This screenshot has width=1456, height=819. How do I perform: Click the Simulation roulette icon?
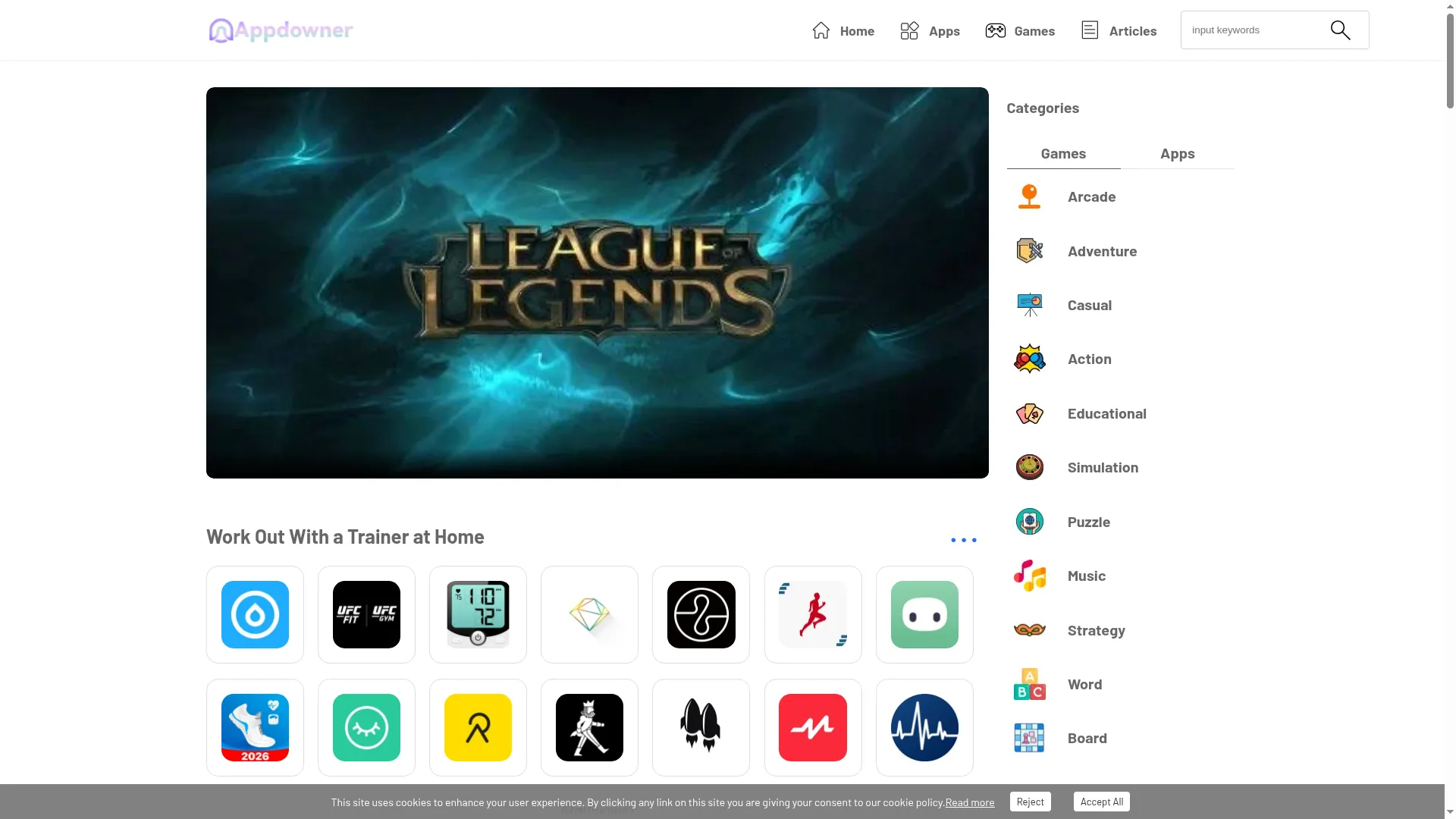coord(1029,467)
